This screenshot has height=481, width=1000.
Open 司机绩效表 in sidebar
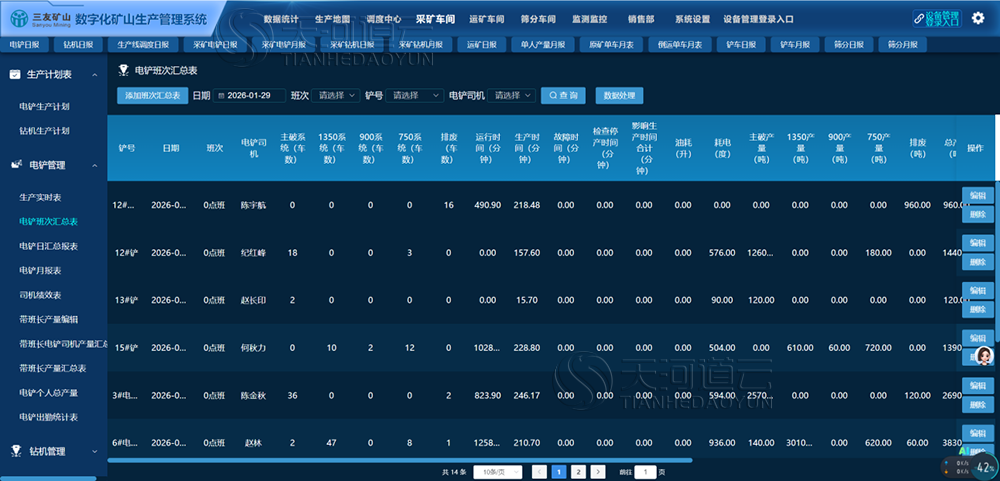click(x=40, y=295)
